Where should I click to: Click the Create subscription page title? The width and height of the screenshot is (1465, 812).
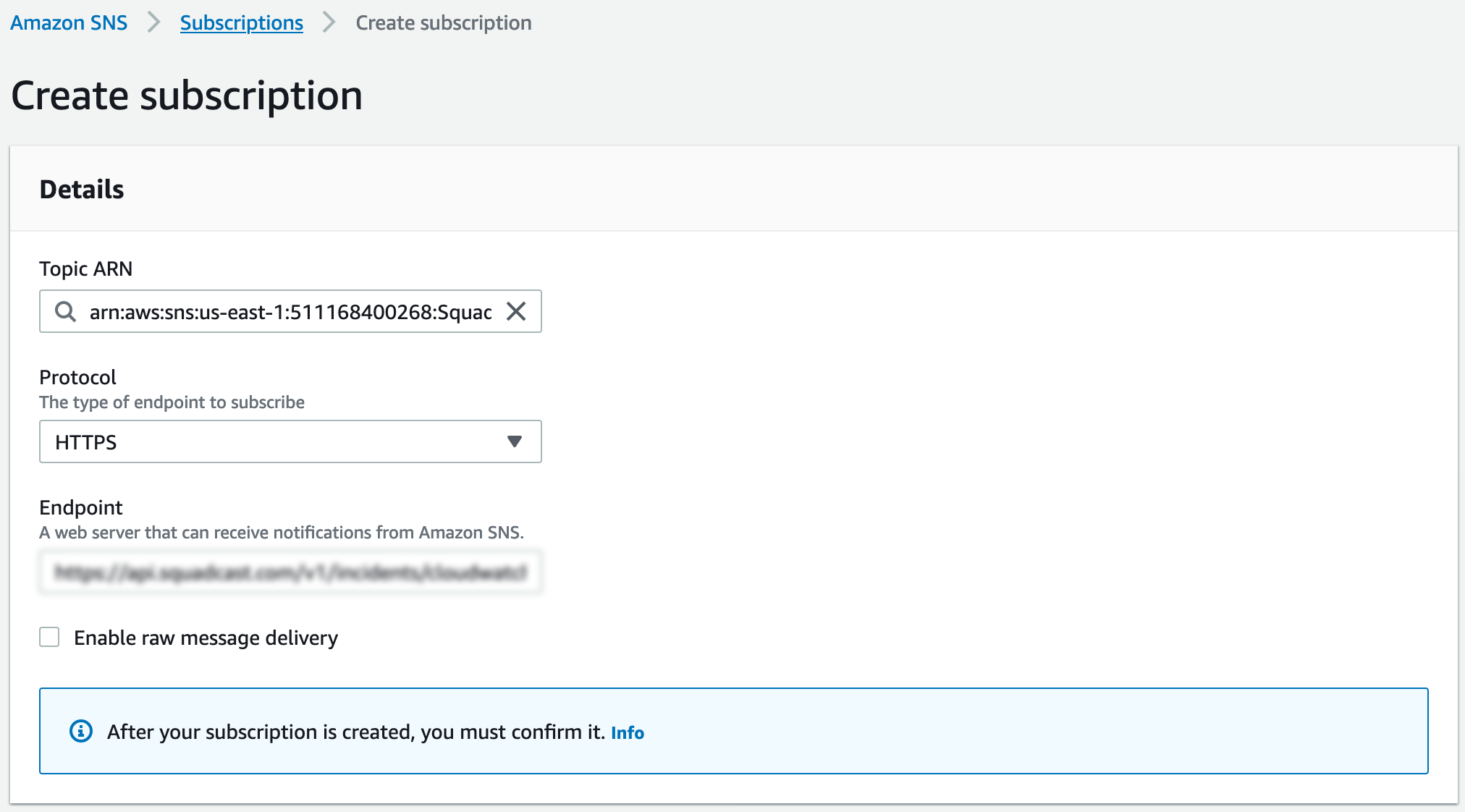coord(187,94)
